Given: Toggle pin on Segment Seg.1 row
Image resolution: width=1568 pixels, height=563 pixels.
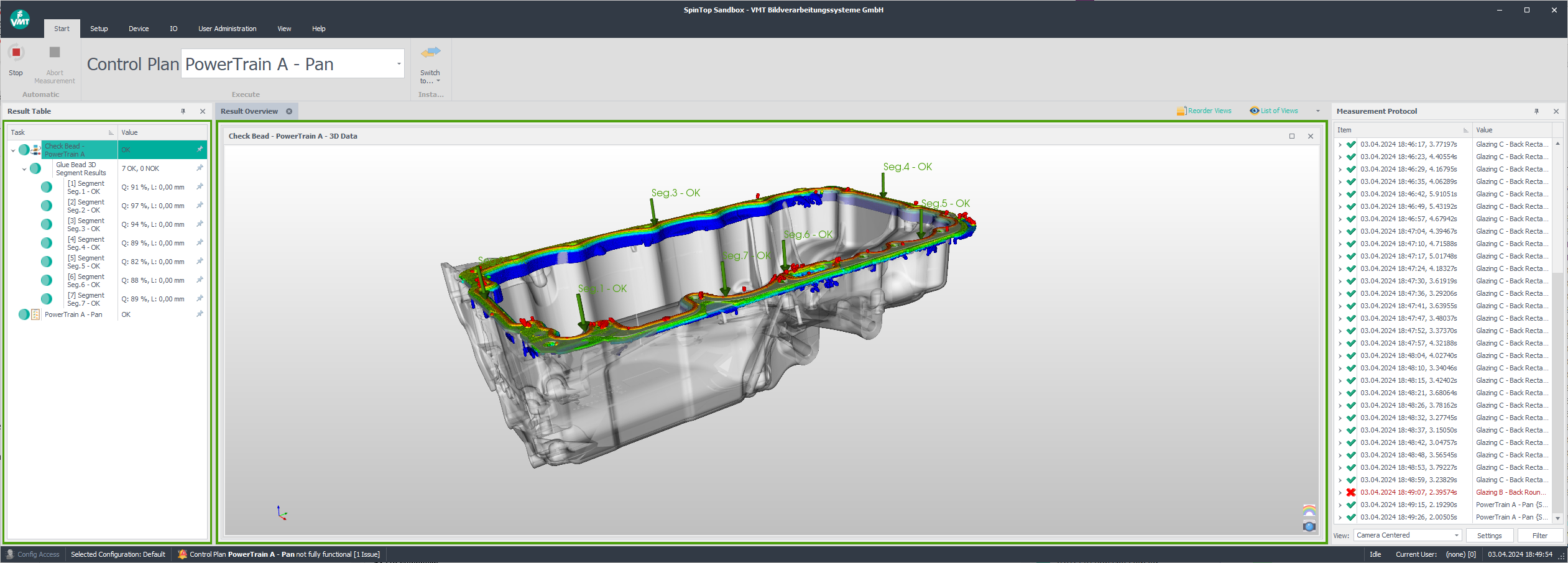Looking at the screenshot, I should point(200,186).
